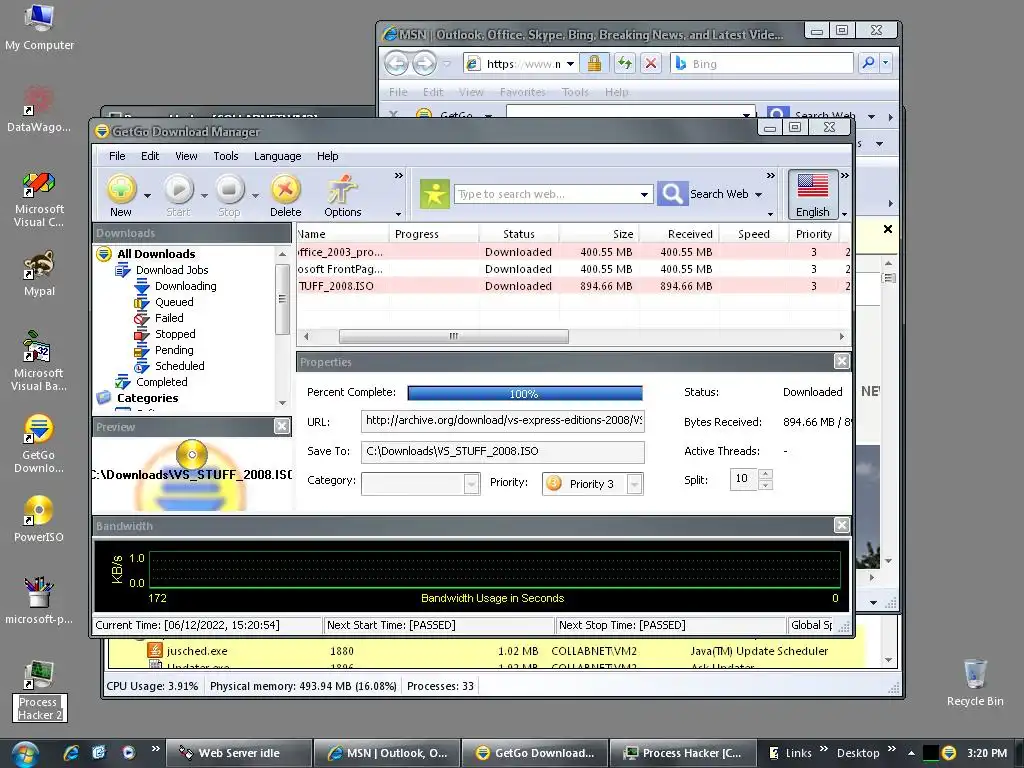Click the yellow-green star icon beside search box
Screen dimensions: 1024x768
434,194
